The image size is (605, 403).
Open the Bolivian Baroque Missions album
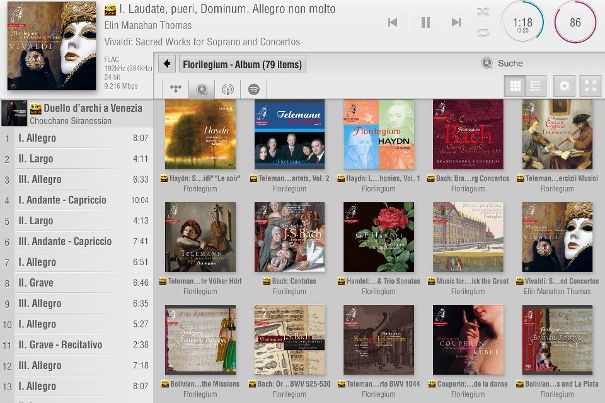[200, 340]
